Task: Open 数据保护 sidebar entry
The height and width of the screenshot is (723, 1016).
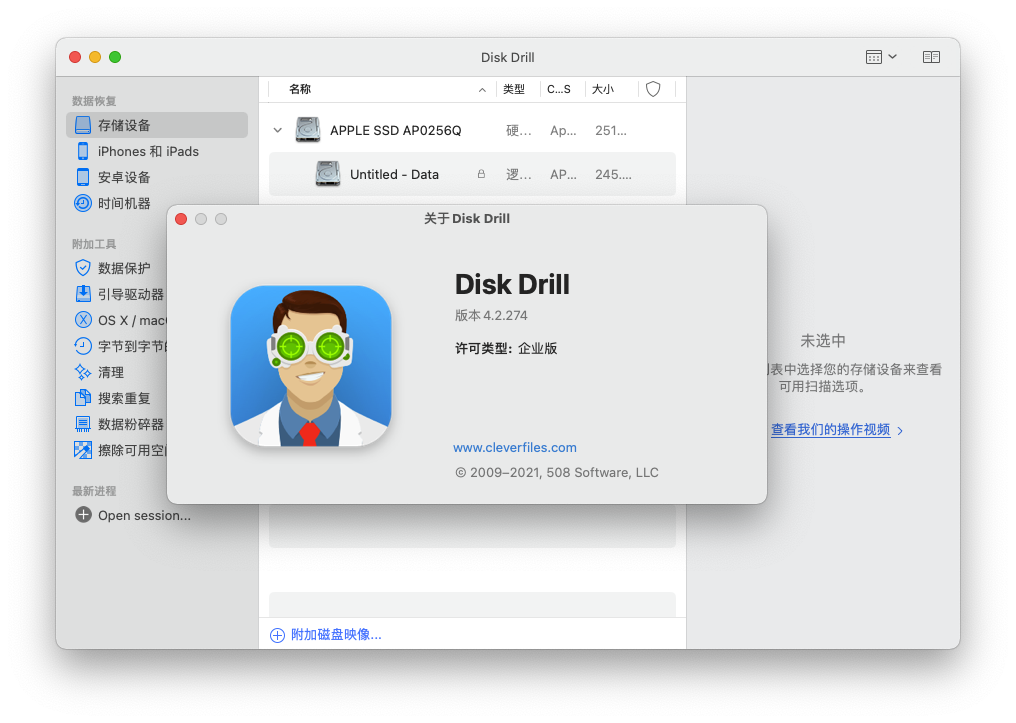Action: pos(124,268)
